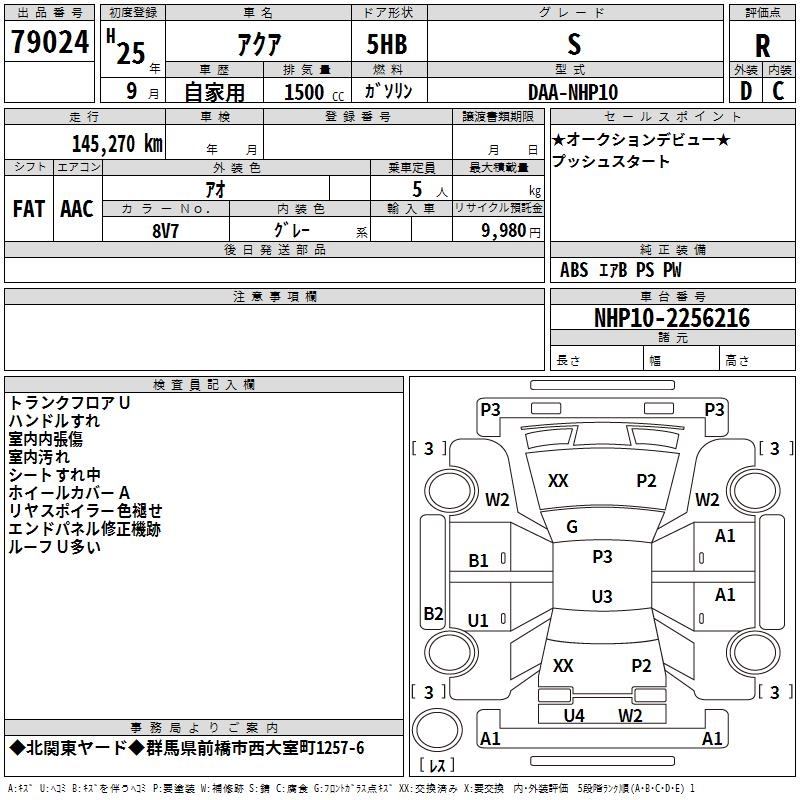800x800 pixels.
Task: Click the プッシュスタート sales point
Action: click(611, 161)
